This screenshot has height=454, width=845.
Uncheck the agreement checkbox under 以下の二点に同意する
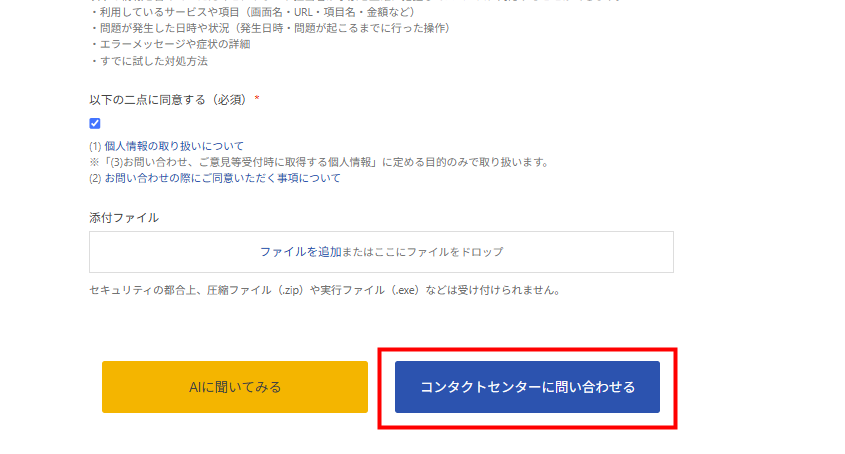click(95, 123)
